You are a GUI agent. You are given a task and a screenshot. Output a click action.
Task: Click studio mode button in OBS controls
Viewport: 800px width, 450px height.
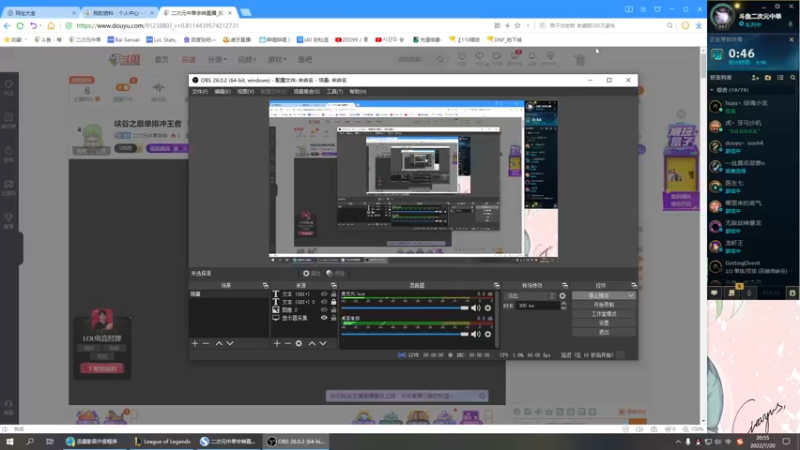coord(604,314)
